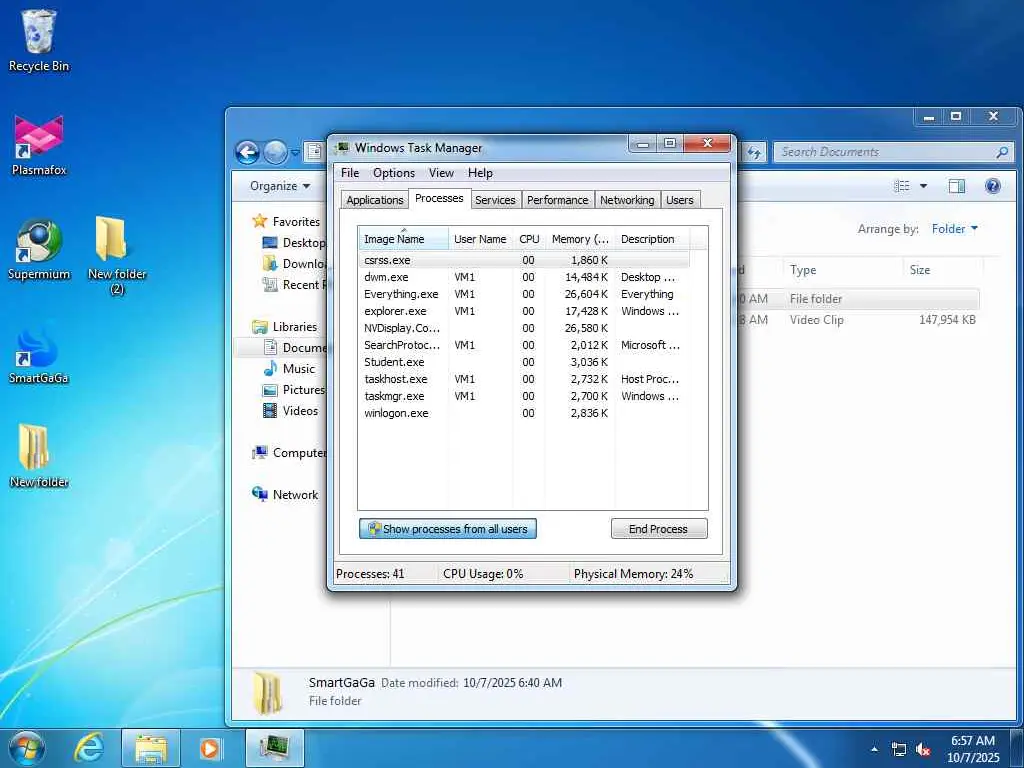Screen dimensions: 1024x768
Task: Toggle the Explorer preview pane button
Action: coord(956,186)
